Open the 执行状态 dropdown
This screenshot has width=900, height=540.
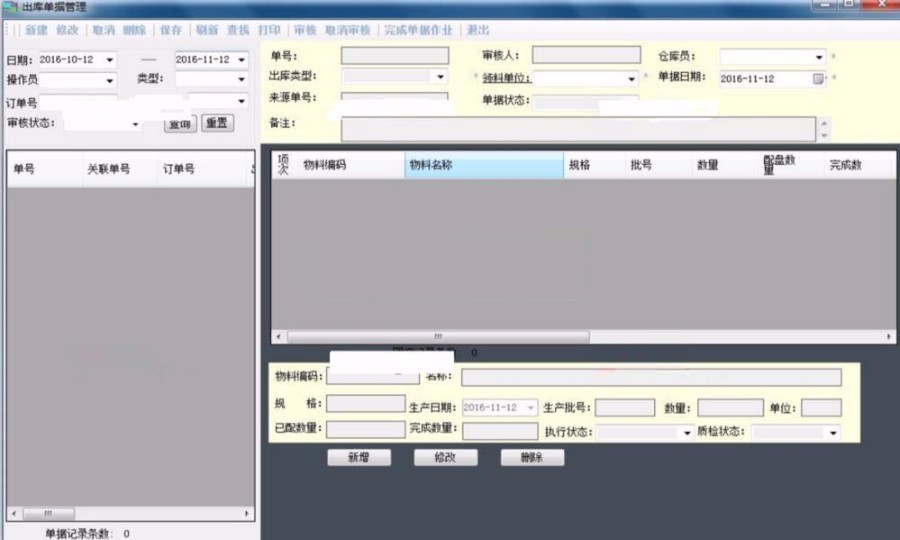(x=687, y=432)
